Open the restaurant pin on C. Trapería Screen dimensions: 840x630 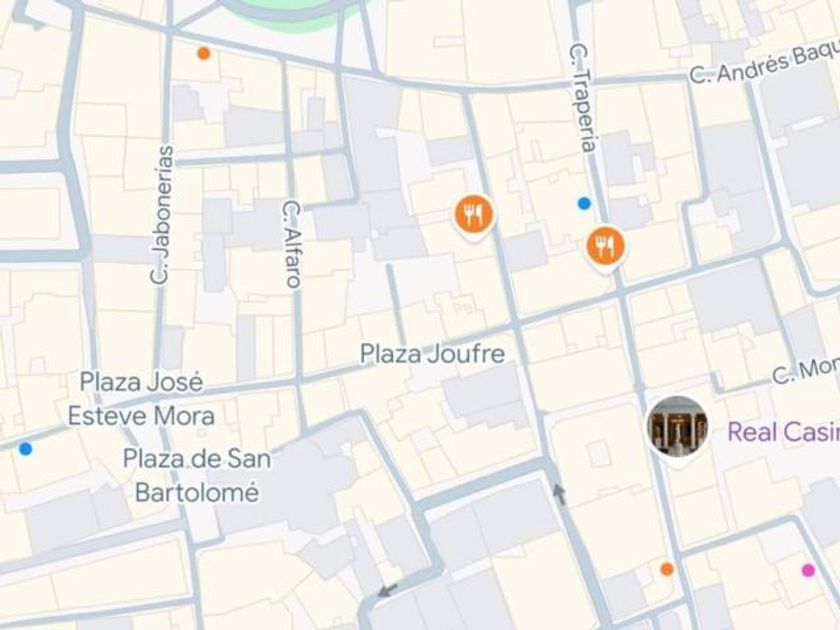tap(606, 247)
